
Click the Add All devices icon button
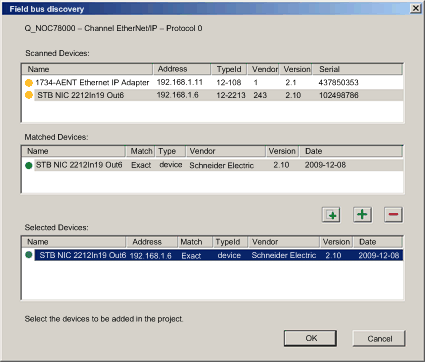tap(331, 215)
